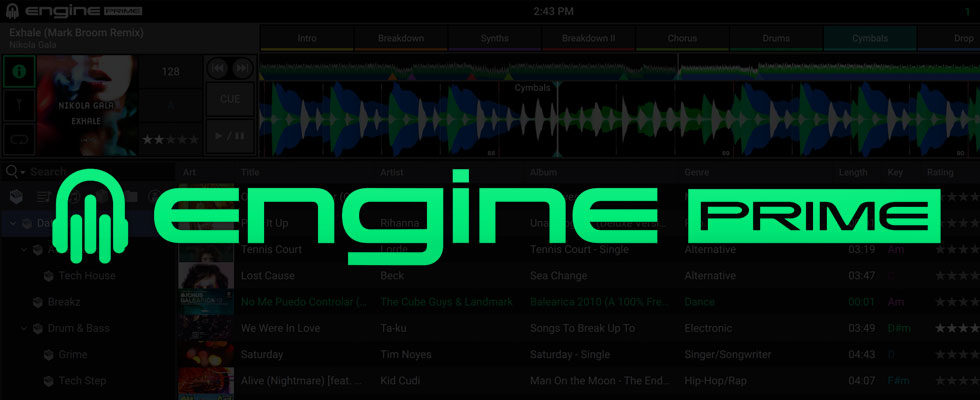Viewport: 980px width, 400px height.
Task: Jump to the Breakdown cue tab
Action: pos(401,38)
